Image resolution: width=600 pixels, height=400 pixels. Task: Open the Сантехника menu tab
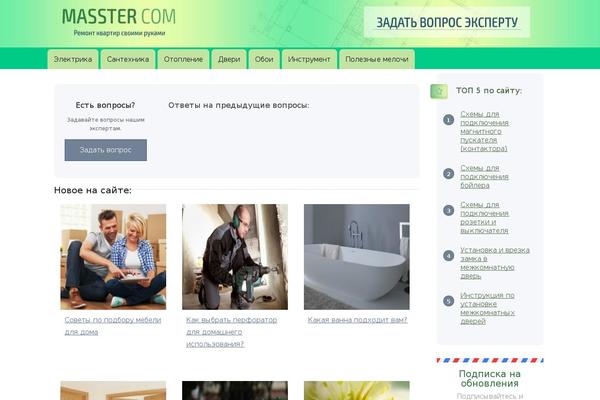point(128,59)
